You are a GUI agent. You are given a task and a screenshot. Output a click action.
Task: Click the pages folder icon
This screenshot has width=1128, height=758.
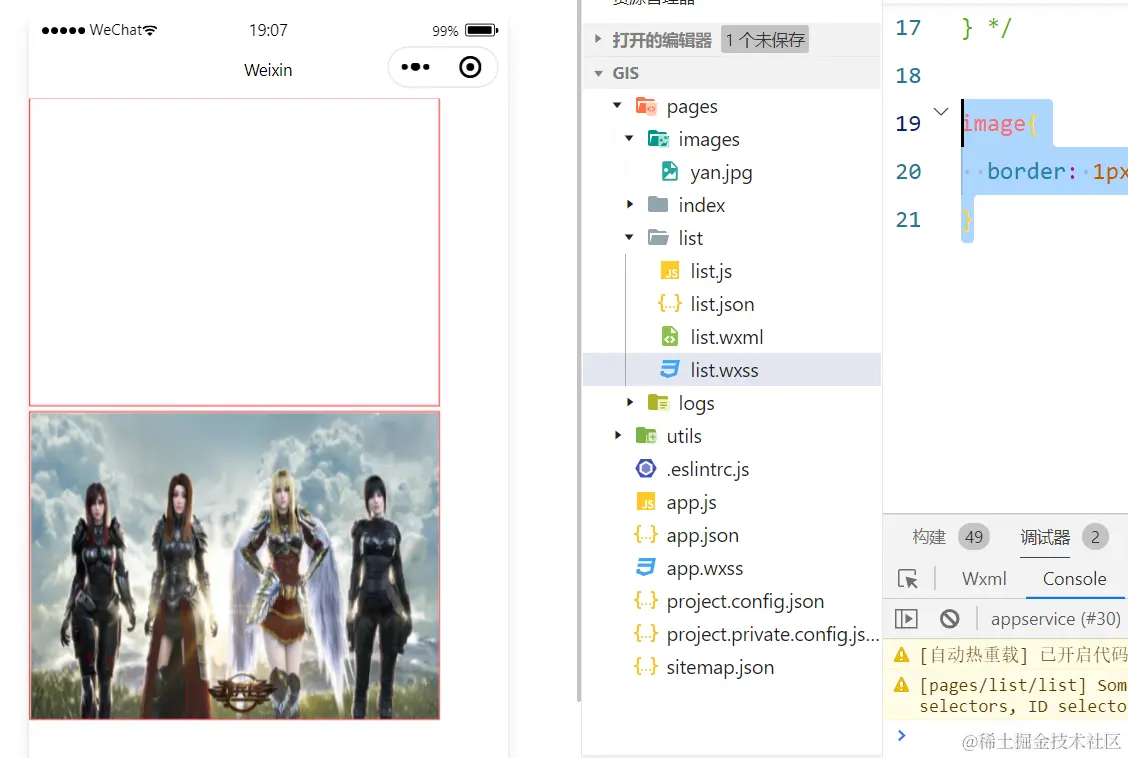tap(646, 106)
